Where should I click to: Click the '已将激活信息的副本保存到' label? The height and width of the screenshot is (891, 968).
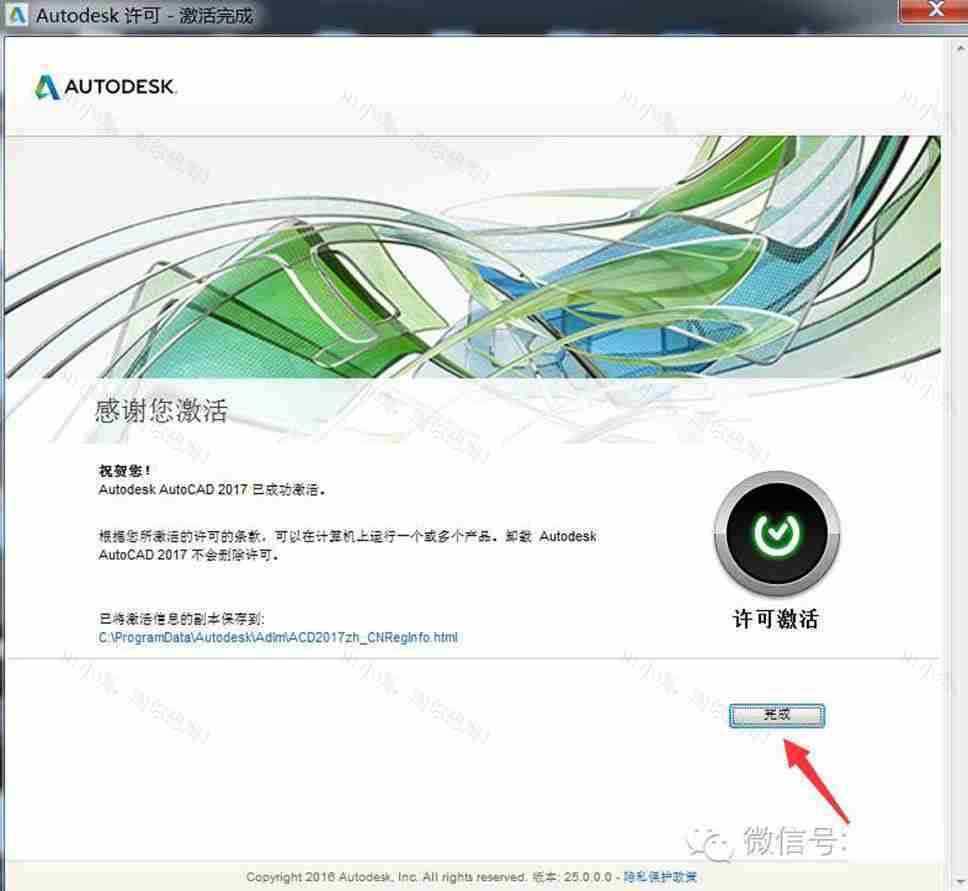pyautogui.click(x=181, y=618)
